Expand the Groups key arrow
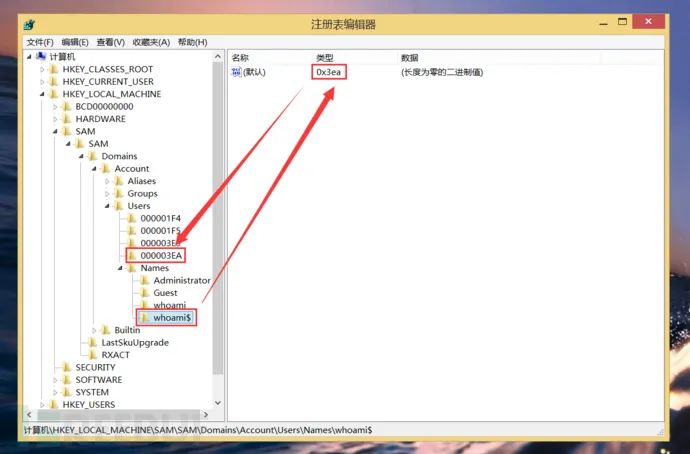Screen dimensions: 690x454 coord(107,194)
